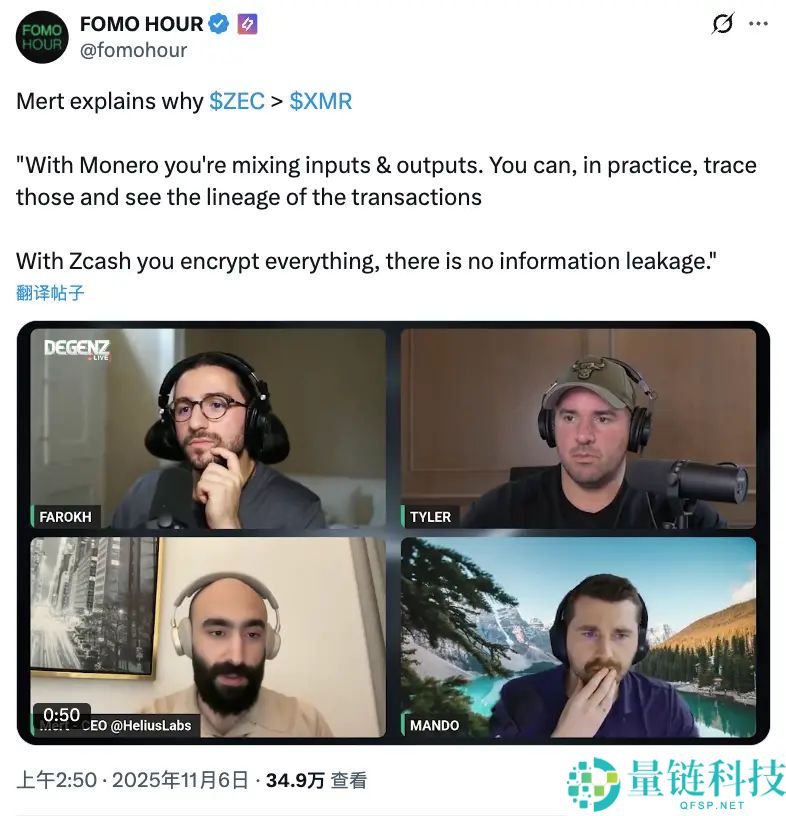
Task: Click the FOMO HOUR display name
Action: point(141,24)
